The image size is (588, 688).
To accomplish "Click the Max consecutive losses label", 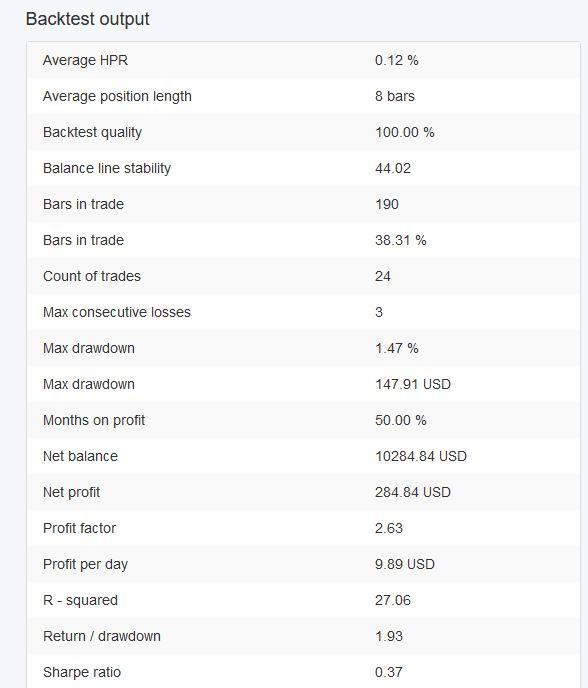I will (117, 312).
